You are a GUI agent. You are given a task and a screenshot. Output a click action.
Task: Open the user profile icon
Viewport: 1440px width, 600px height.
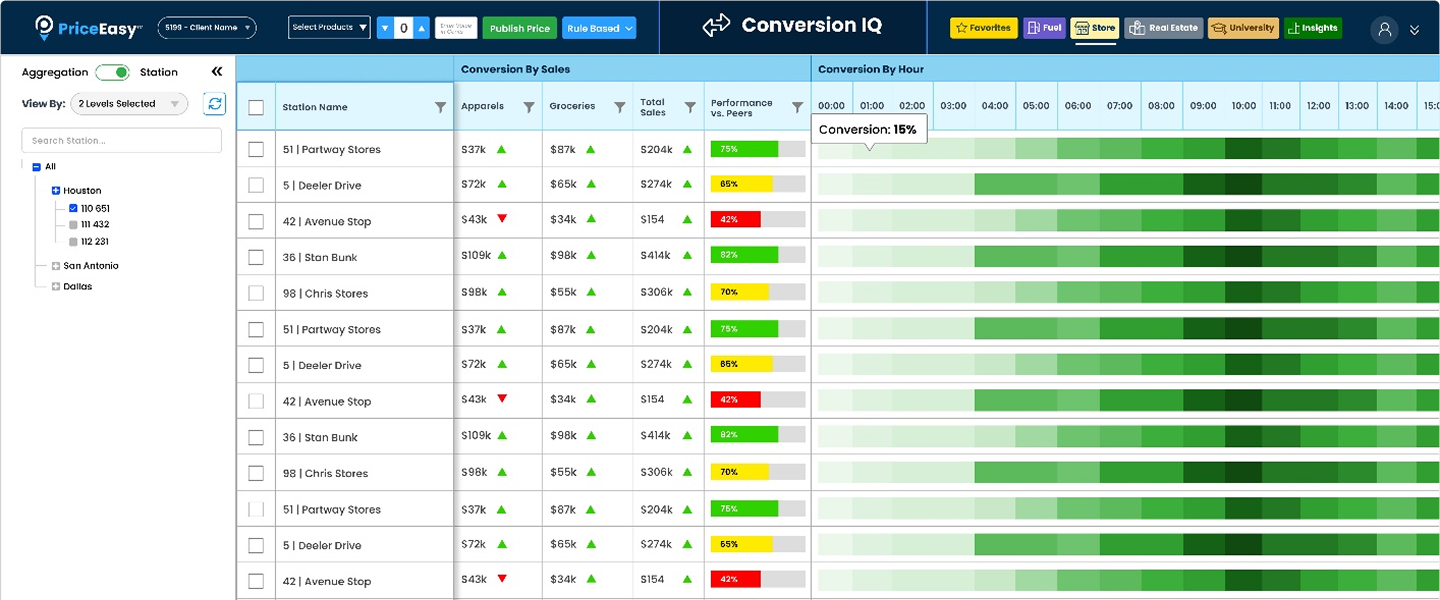[1384, 29]
